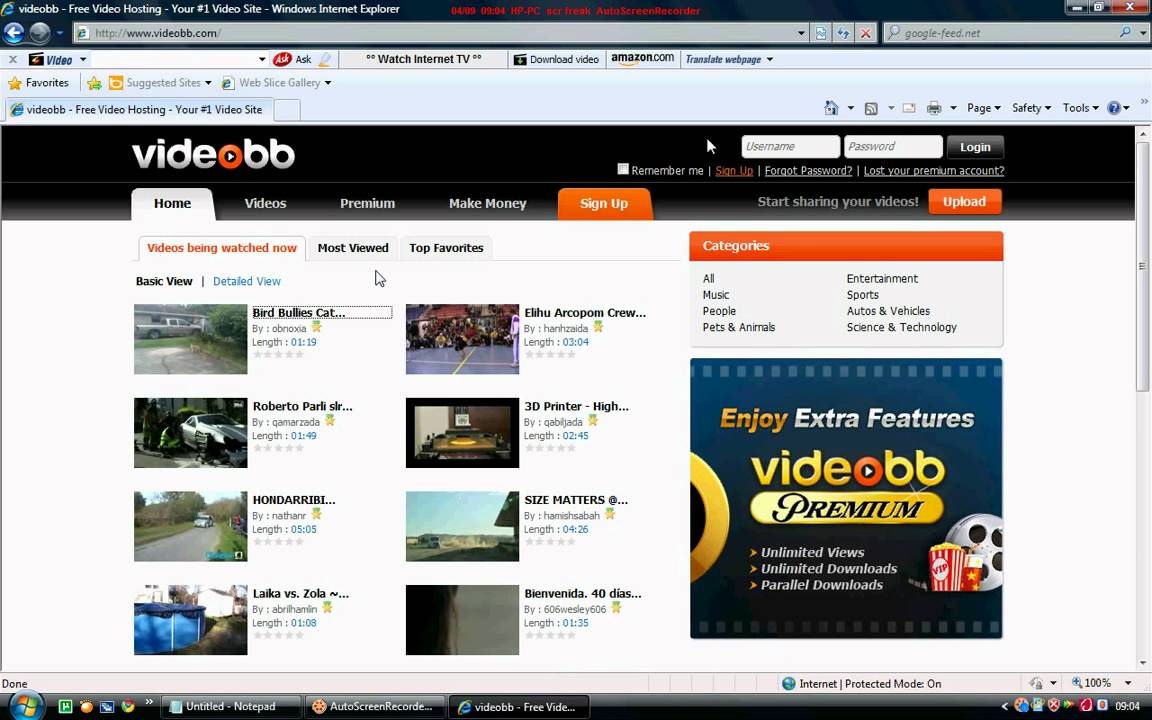The image size is (1152, 720).
Task: Follow the Forgot Password? link
Action: (808, 170)
